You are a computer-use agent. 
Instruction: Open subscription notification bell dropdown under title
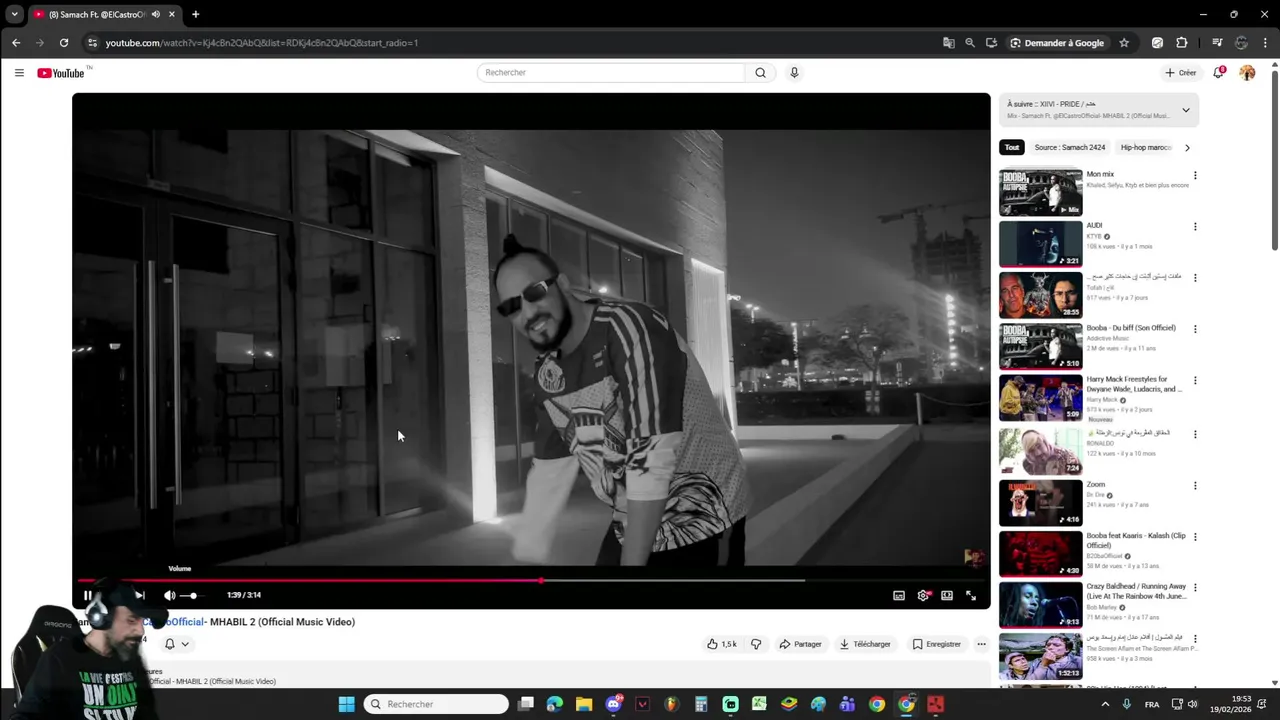(177, 644)
